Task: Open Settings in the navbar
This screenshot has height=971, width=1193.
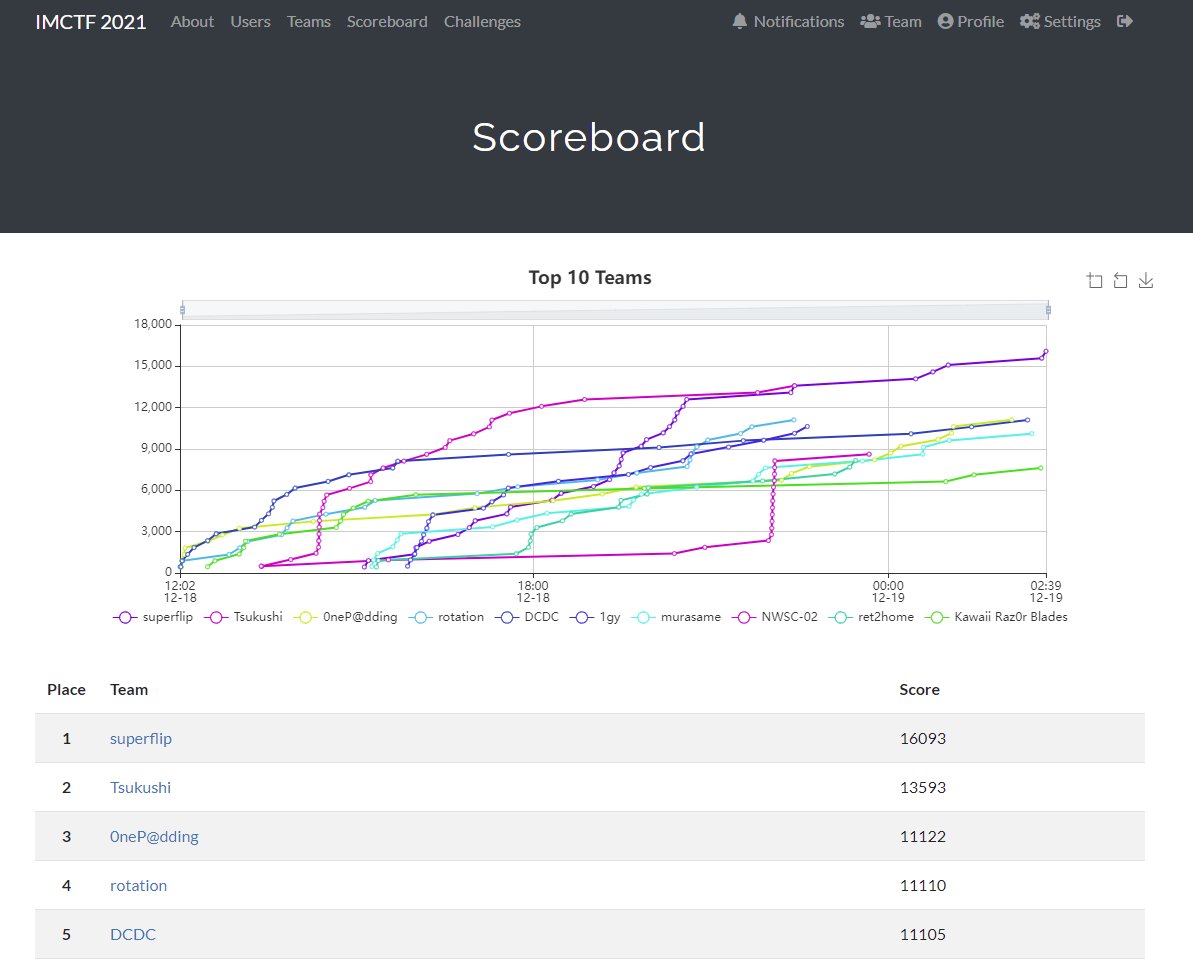Action: (1060, 21)
